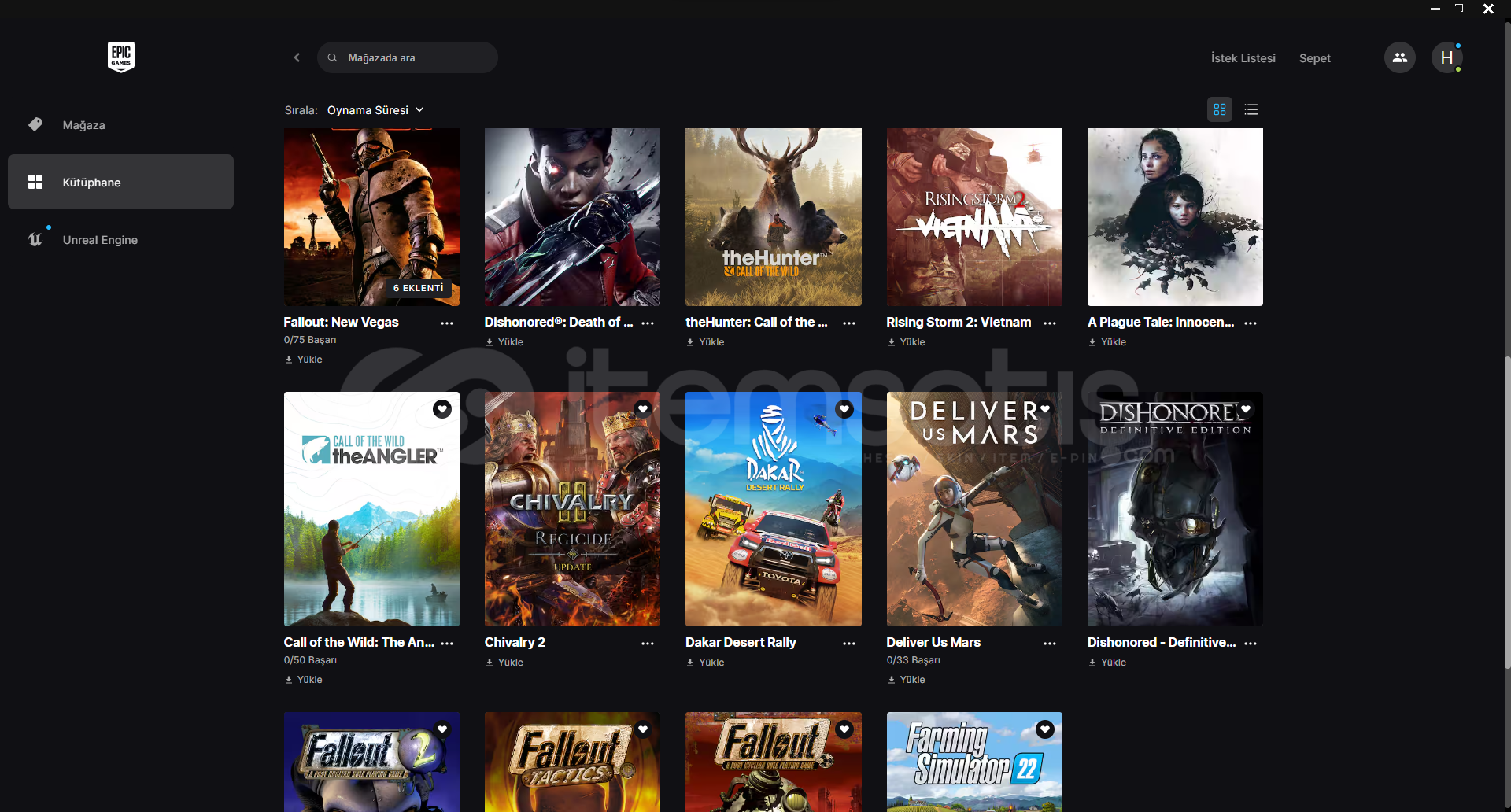The width and height of the screenshot is (1511, 812).
Task: Open the H profile avatar
Action: pos(1446,57)
